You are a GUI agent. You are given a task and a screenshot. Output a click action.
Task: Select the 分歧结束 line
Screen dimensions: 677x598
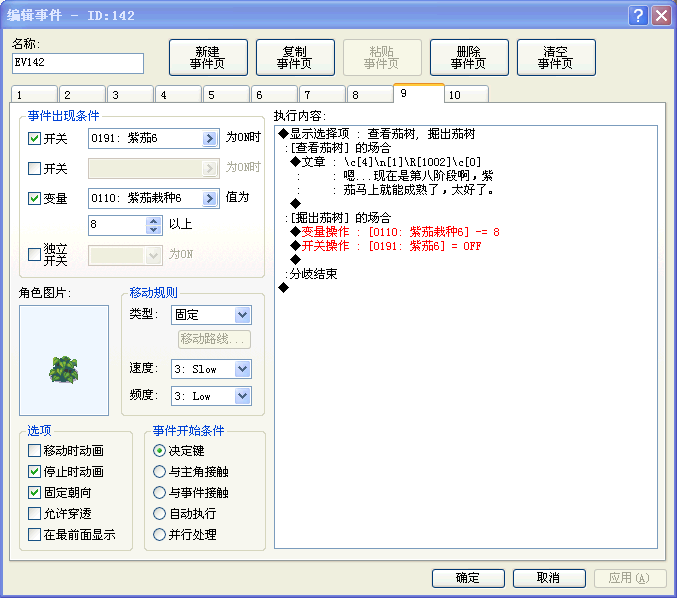311,274
